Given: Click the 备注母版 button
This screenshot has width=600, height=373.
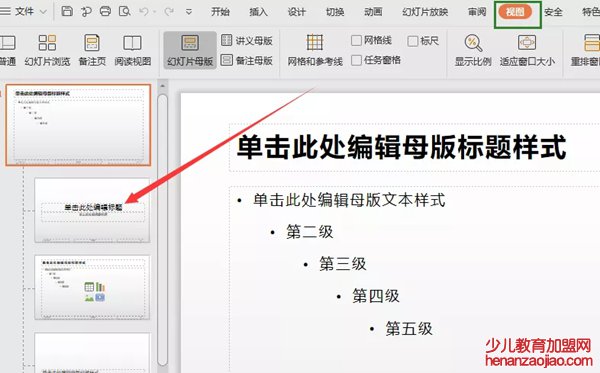Looking at the screenshot, I should coord(247,60).
